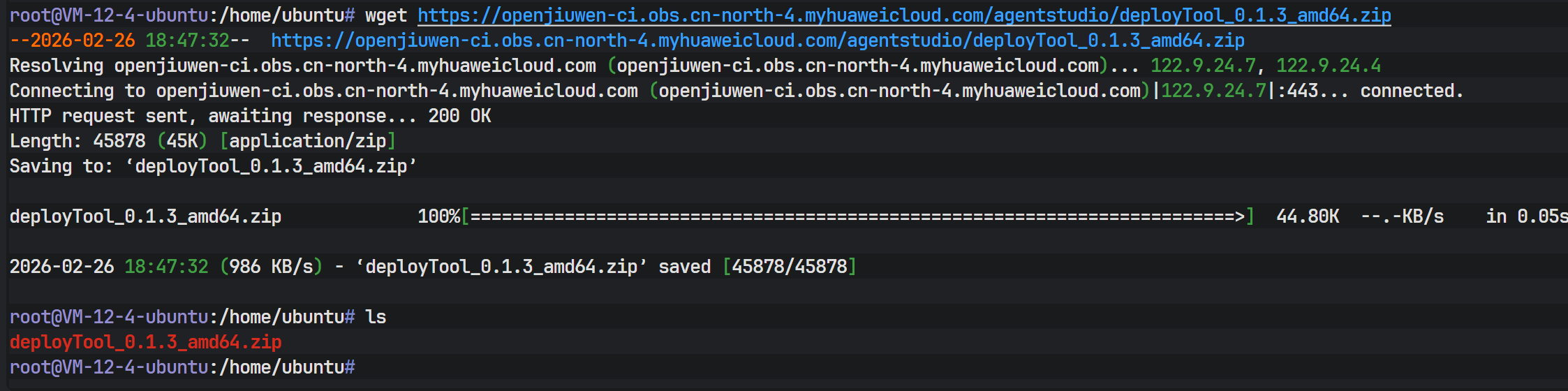Click the saved [45878/45878] byte count
The height and width of the screenshot is (391, 1568).
click(789, 267)
